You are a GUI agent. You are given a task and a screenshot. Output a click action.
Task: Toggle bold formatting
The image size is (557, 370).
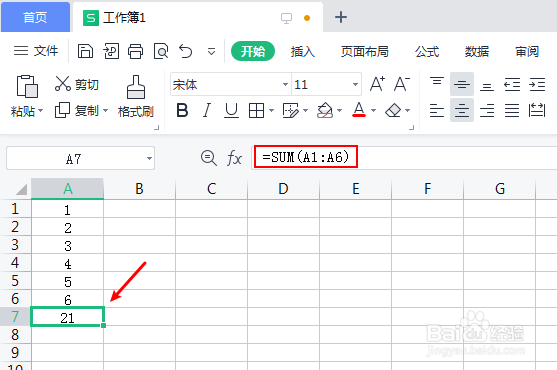pos(182,110)
